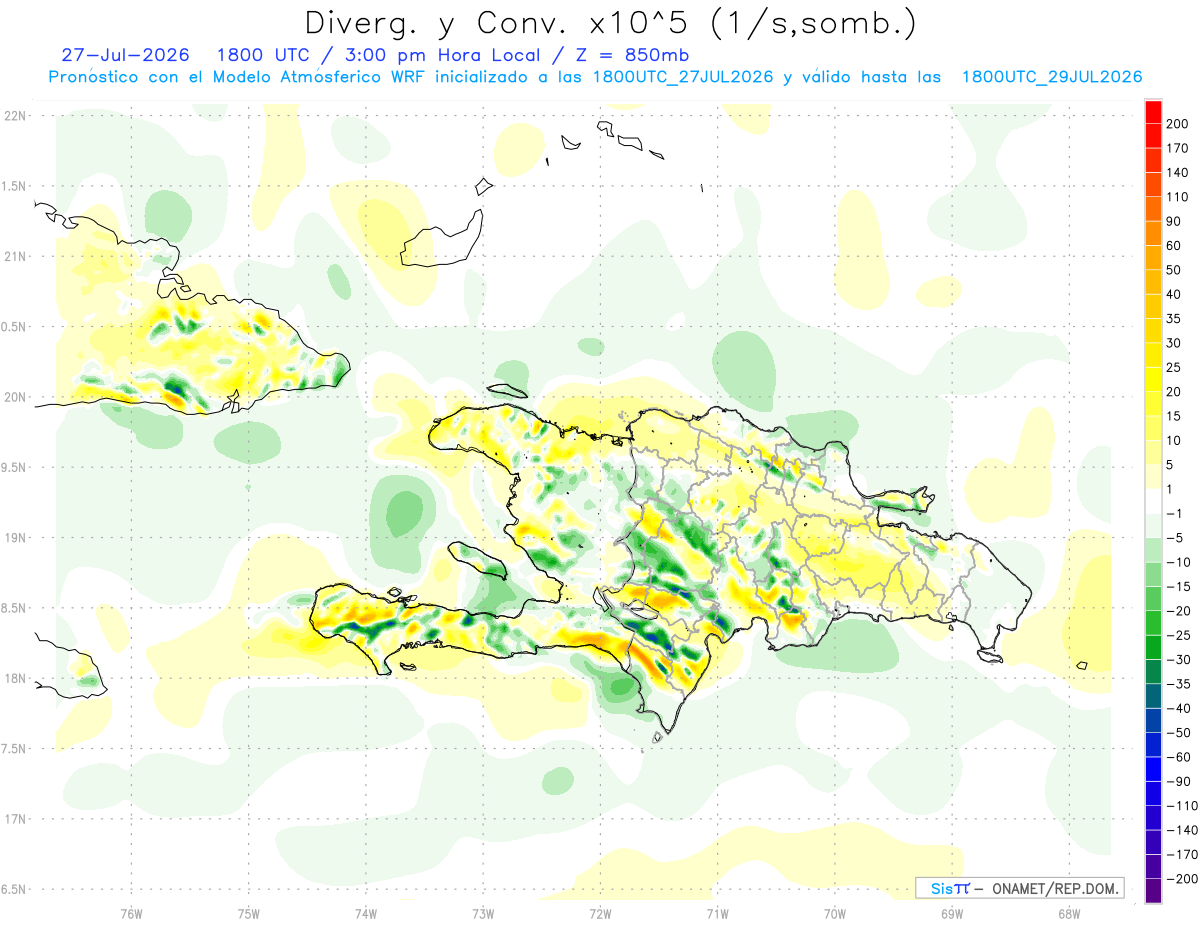1200x927 pixels.
Task: Click the '22N' latitude label
Action: (x=14, y=115)
